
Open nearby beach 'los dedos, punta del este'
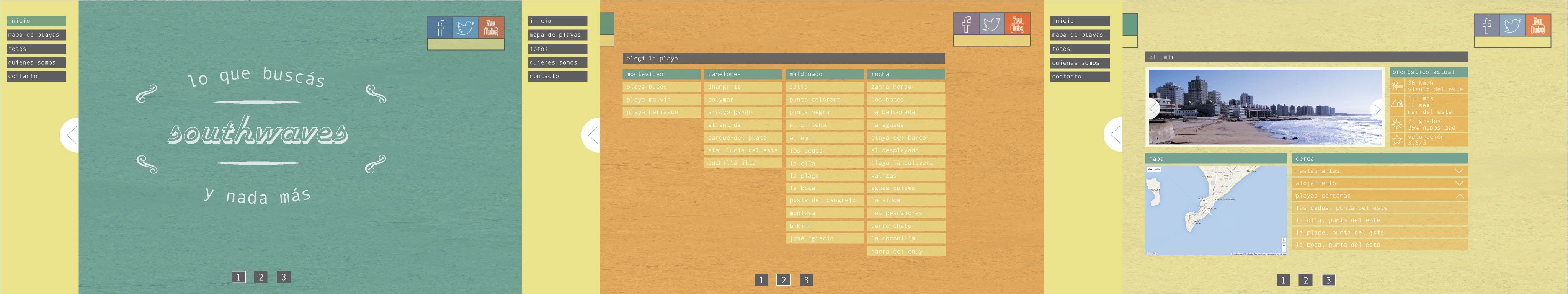(x=1380, y=208)
